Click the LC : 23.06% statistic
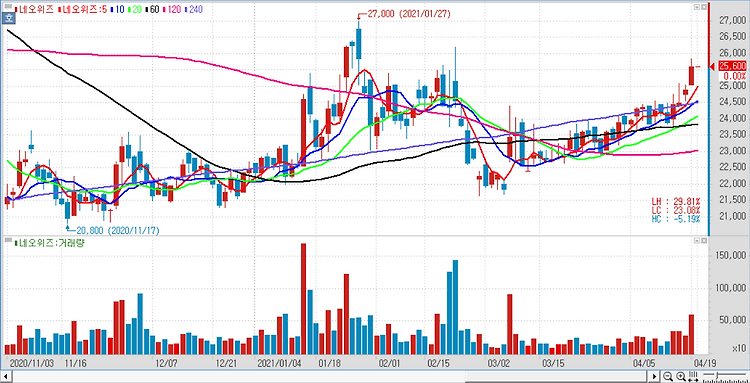The height and width of the screenshot is (383, 750). [676, 210]
